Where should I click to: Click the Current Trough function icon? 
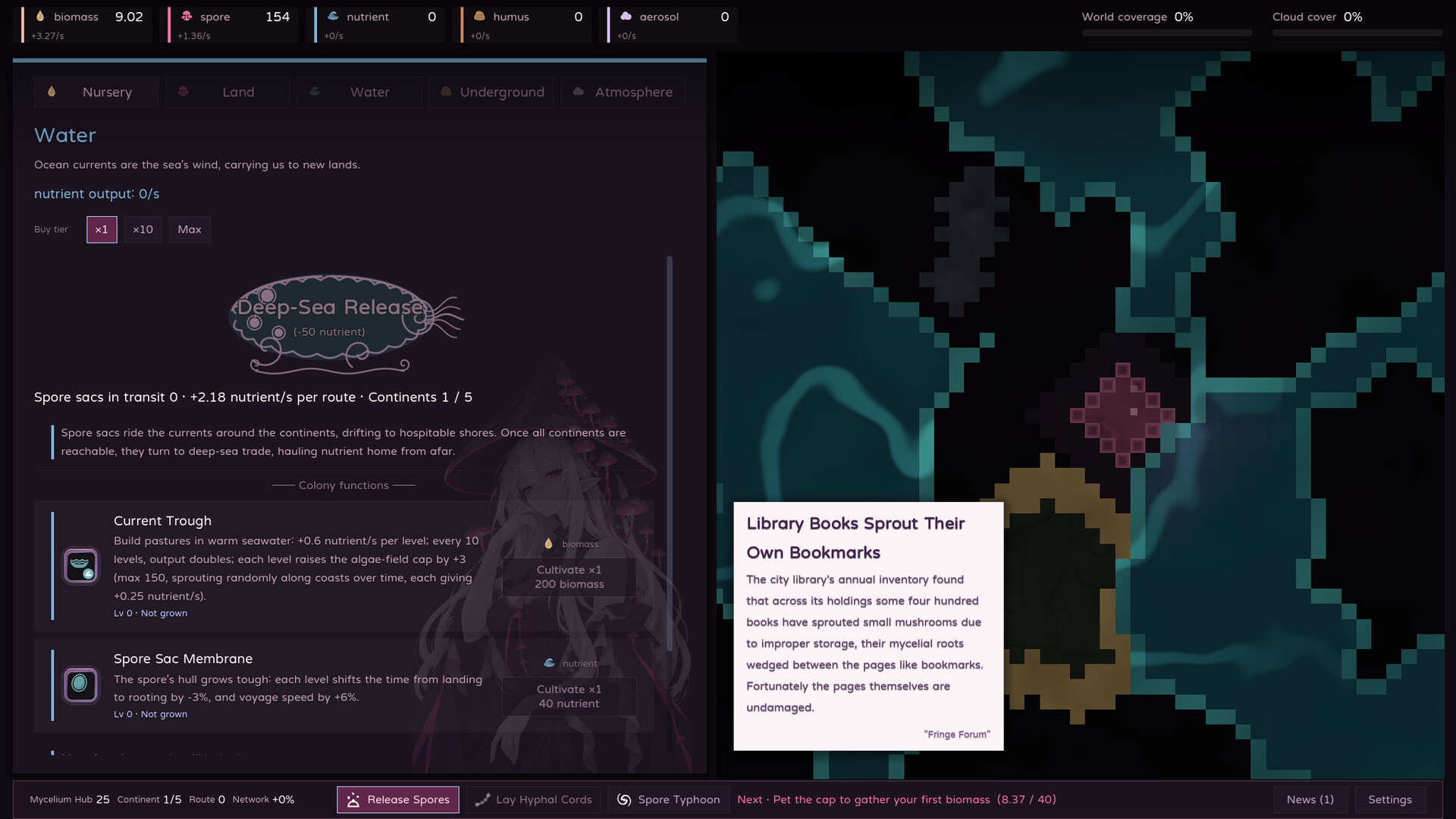point(81,566)
